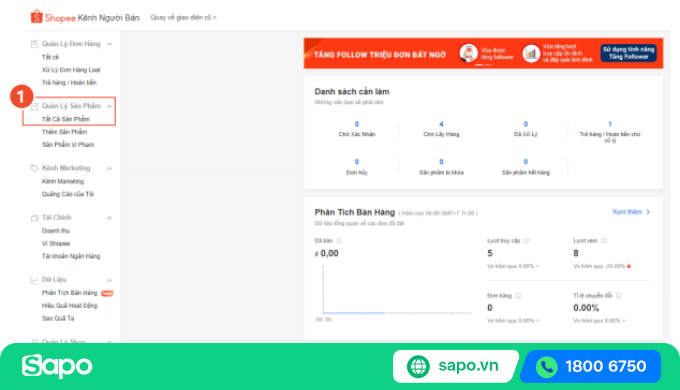Collapse the Dữ Liệu section
This screenshot has width=680, height=390.
(x=109, y=280)
